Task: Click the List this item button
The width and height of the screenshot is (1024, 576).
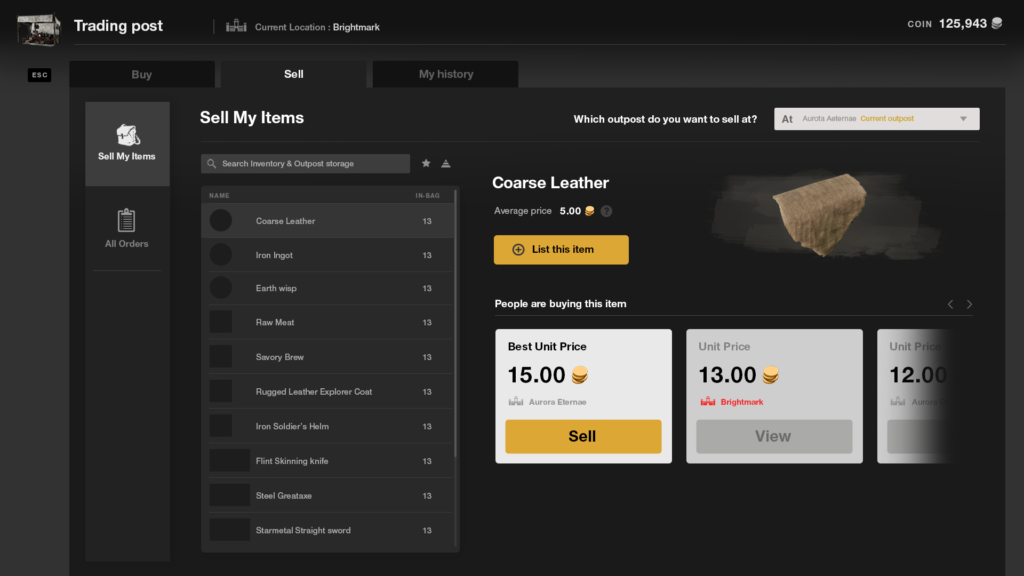Action: coord(561,250)
